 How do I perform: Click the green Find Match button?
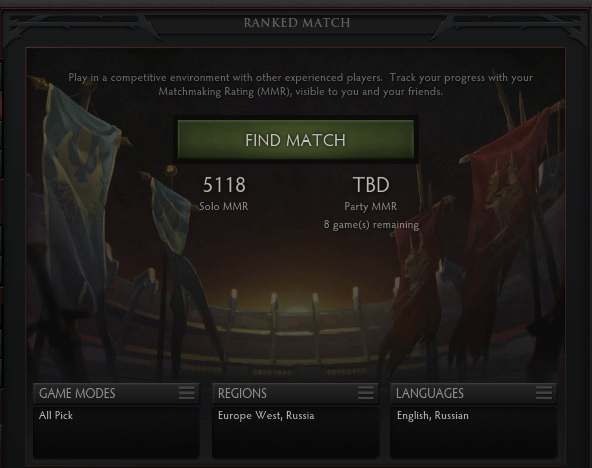tap(296, 140)
